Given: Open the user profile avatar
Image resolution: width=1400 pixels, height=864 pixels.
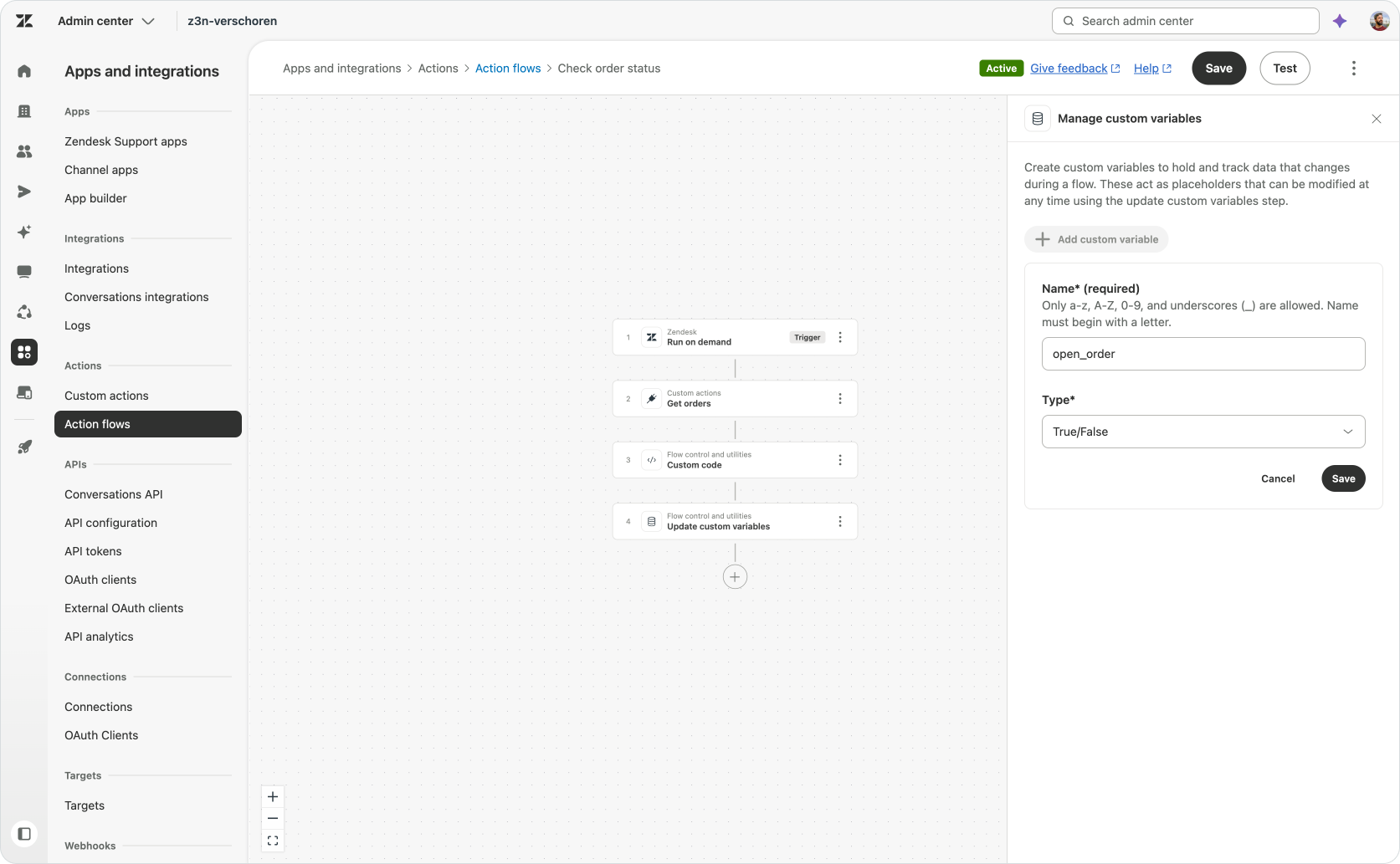Looking at the screenshot, I should tap(1380, 21).
